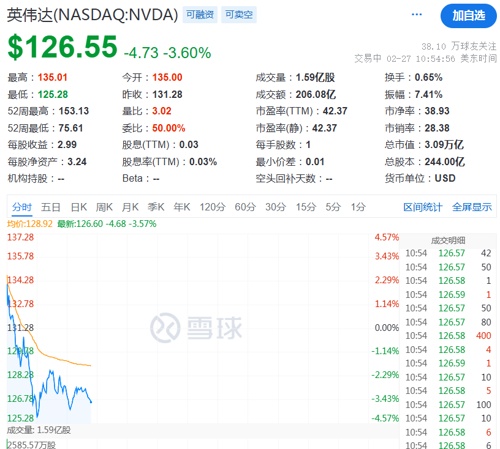The width and height of the screenshot is (500, 449).
Task: Select the 1分 one-minute tab
Action: [x=358, y=207]
